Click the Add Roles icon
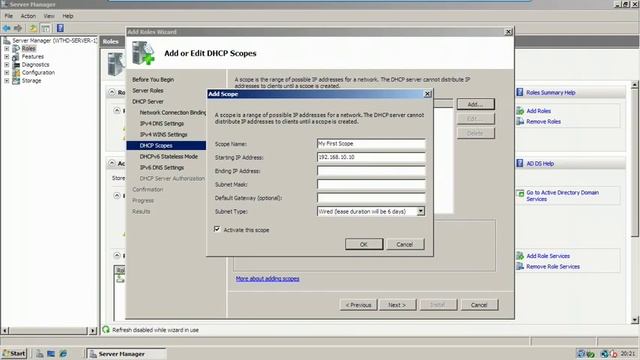Viewport: 640px width, 360px height. (x=520, y=111)
